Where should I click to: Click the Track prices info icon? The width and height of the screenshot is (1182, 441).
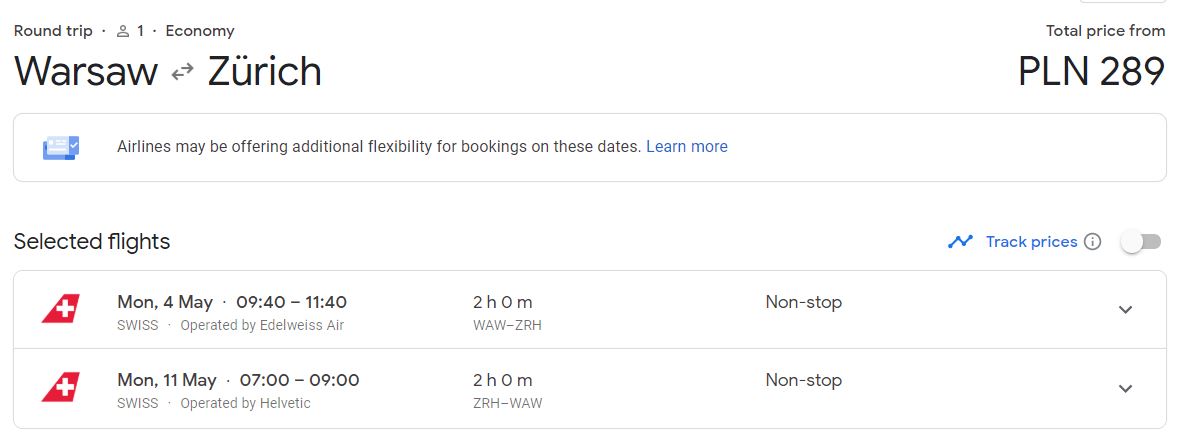(x=1092, y=242)
